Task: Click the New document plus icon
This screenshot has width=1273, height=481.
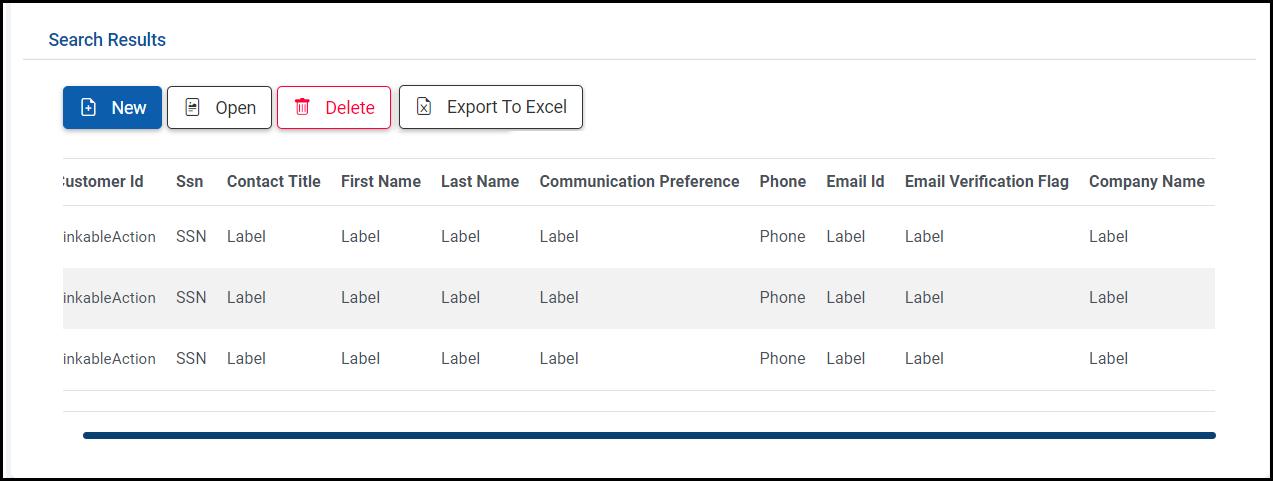Action: click(88, 108)
